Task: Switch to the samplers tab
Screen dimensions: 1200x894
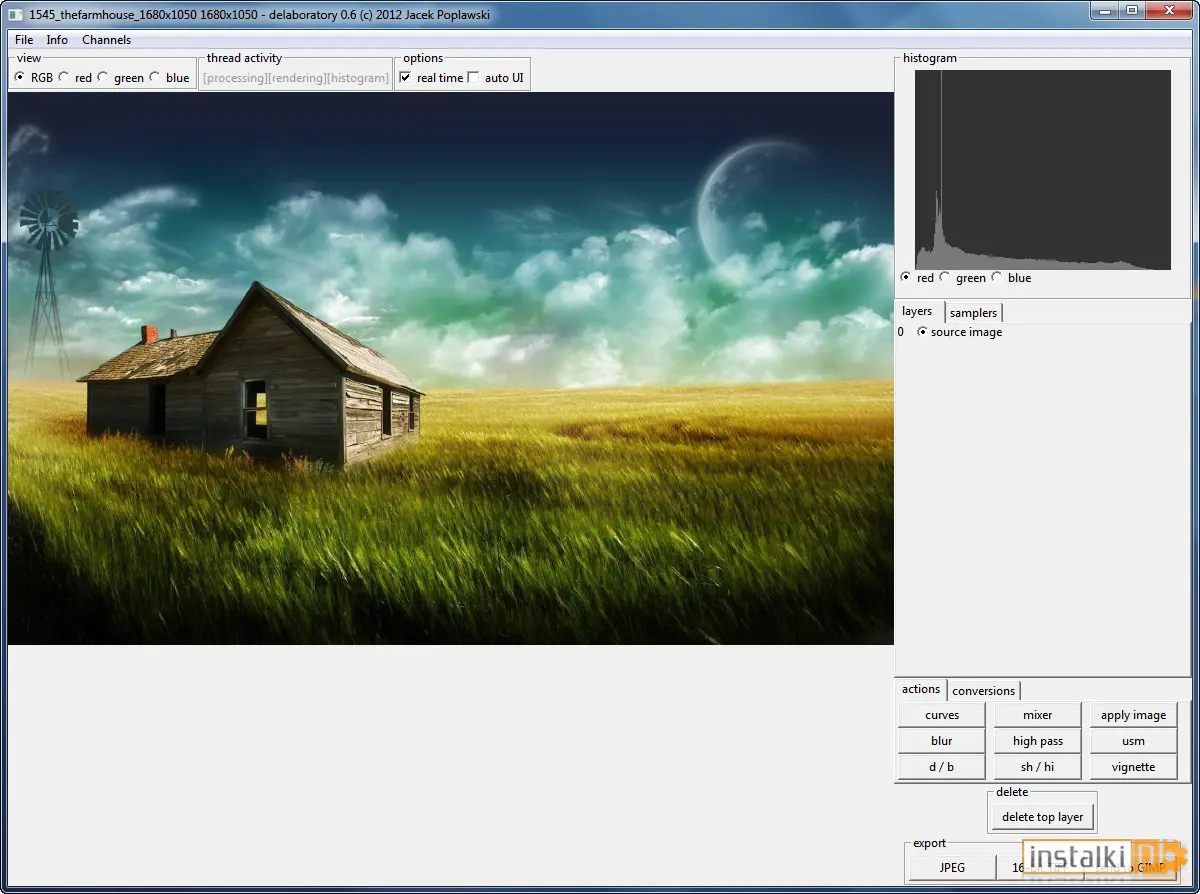Action: pos(973,313)
